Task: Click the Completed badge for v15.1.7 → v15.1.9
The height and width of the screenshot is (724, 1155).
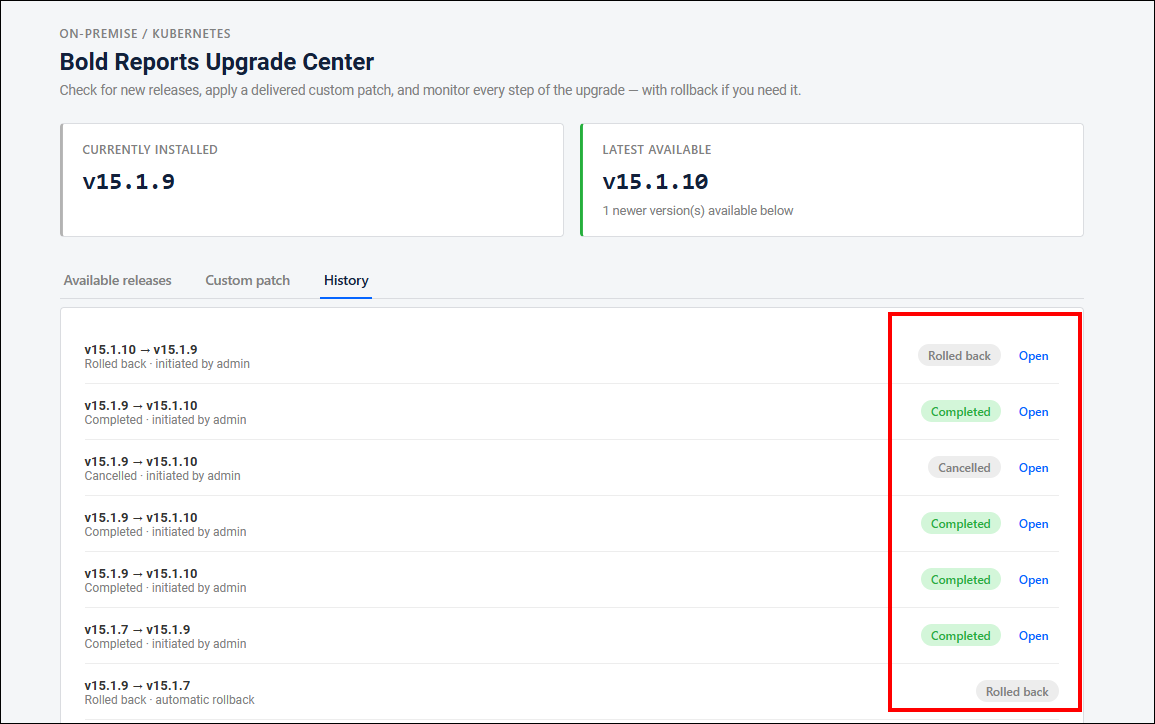Action: 961,636
